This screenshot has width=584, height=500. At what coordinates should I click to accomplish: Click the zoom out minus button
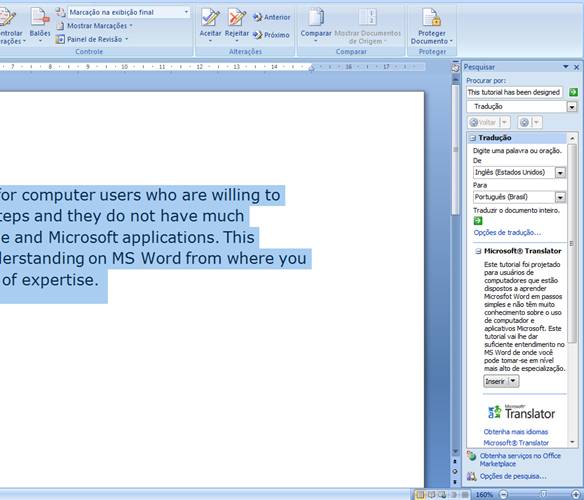click(504, 494)
